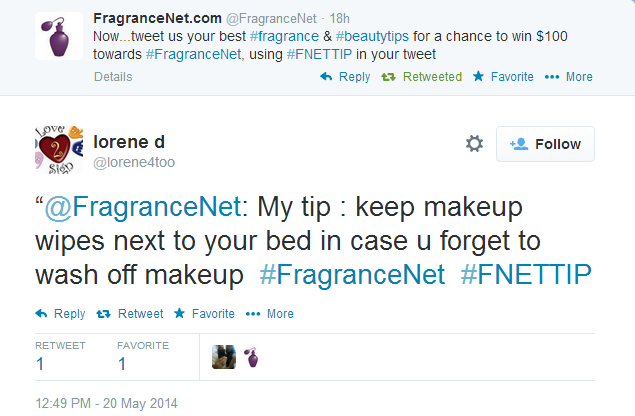The width and height of the screenshot is (635, 416).
Task: Open the #beautytips hashtag link
Action: (x=372, y=36)
